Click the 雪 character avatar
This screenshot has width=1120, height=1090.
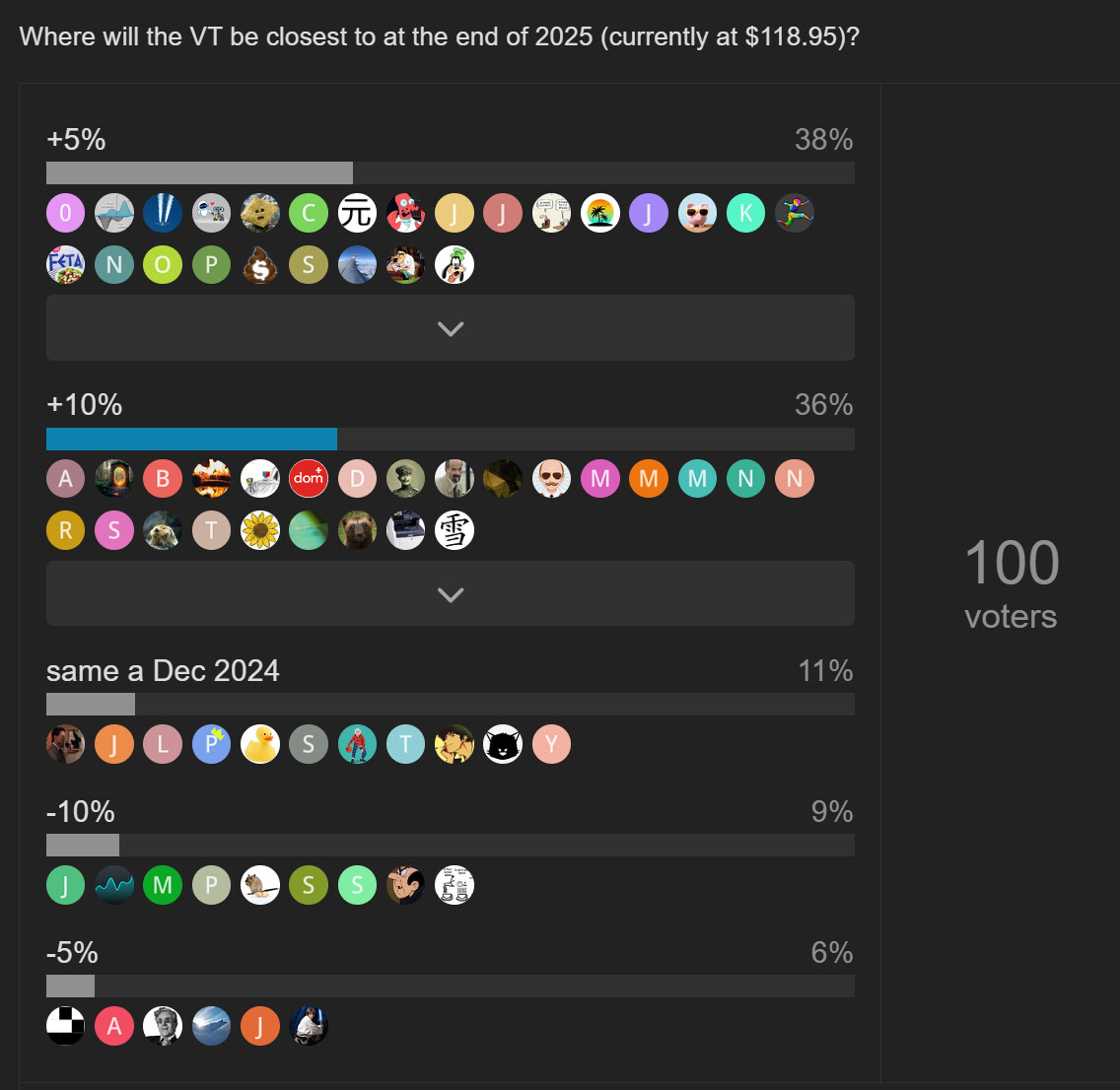point(455,531)
